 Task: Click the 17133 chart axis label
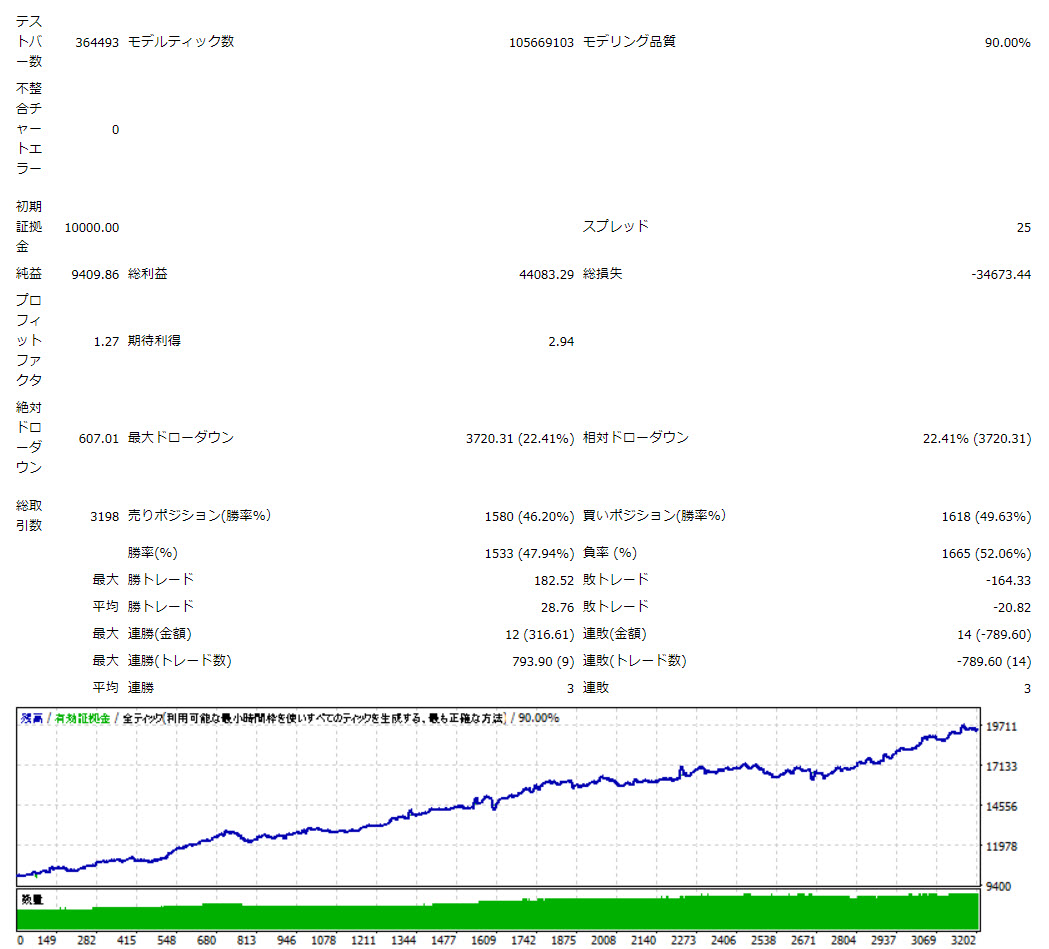tap(1002, 766)
